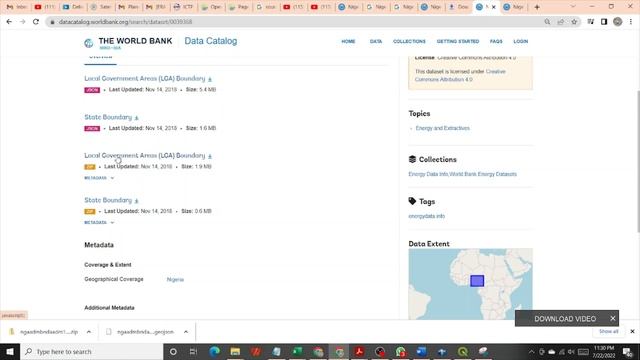Open the Chrome three-dot menu
The image size is (640, 360).
click(x=631, y=22)
